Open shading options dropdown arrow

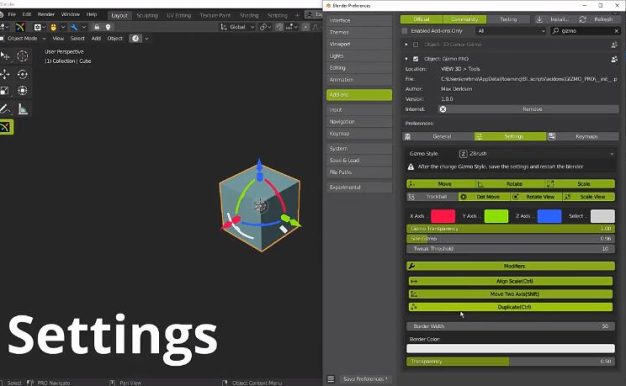pos(147,39)
